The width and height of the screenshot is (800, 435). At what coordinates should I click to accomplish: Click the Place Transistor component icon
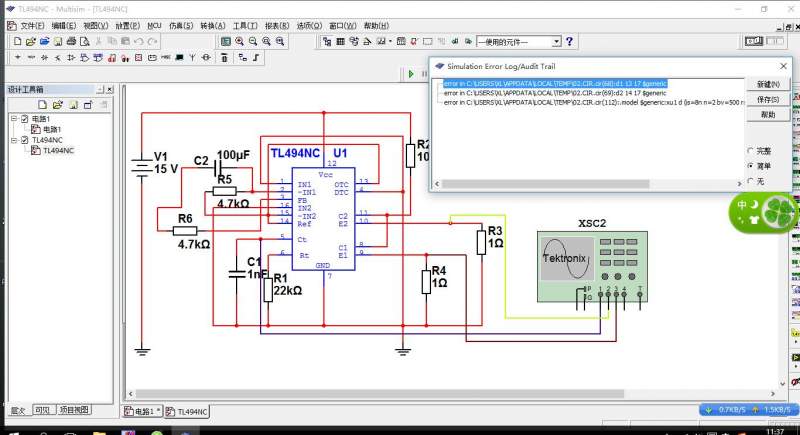(x=58, y=58)
